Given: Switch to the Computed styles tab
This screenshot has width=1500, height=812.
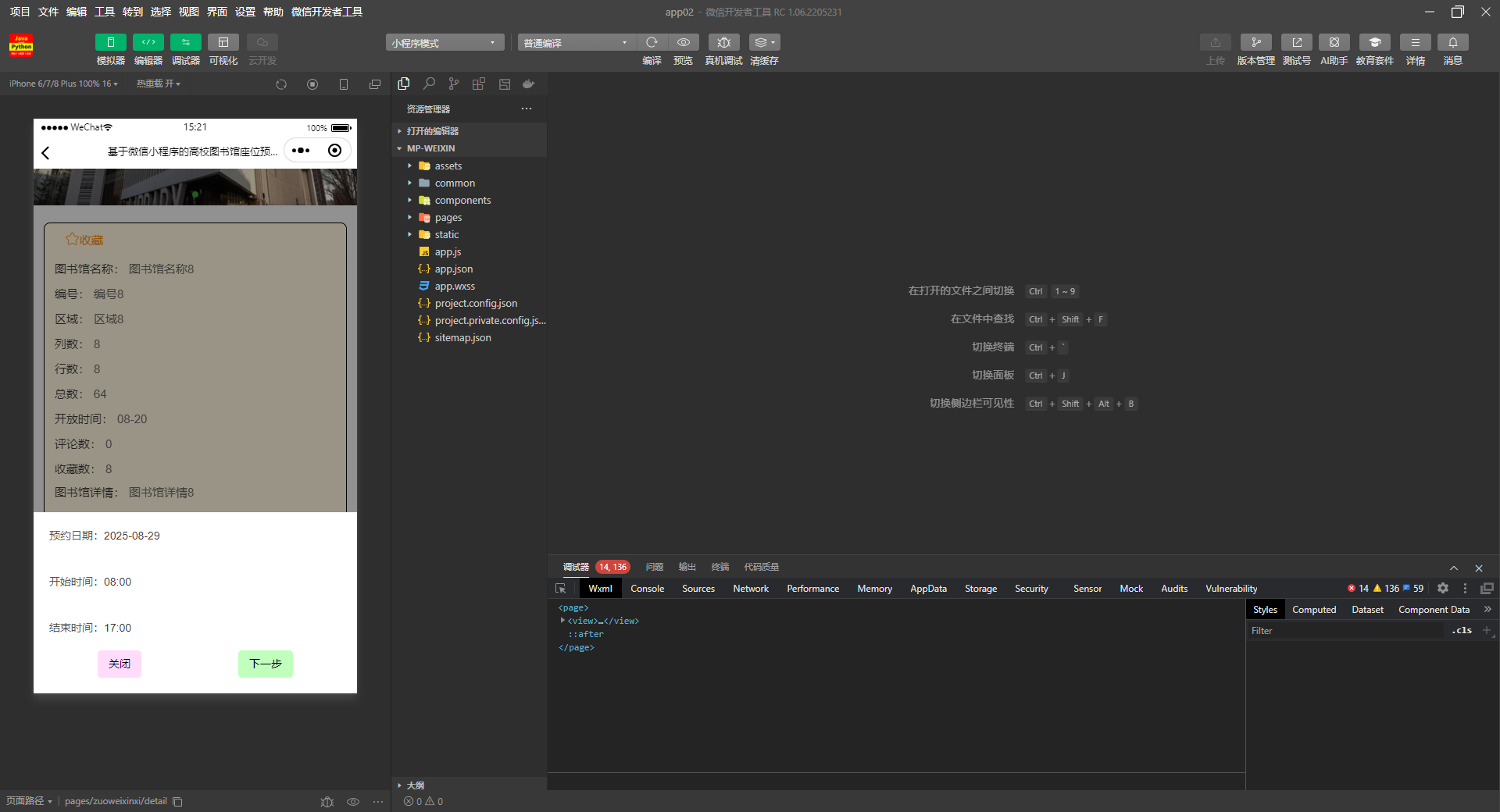Looking at the screenshot, I should [1314, 610].
